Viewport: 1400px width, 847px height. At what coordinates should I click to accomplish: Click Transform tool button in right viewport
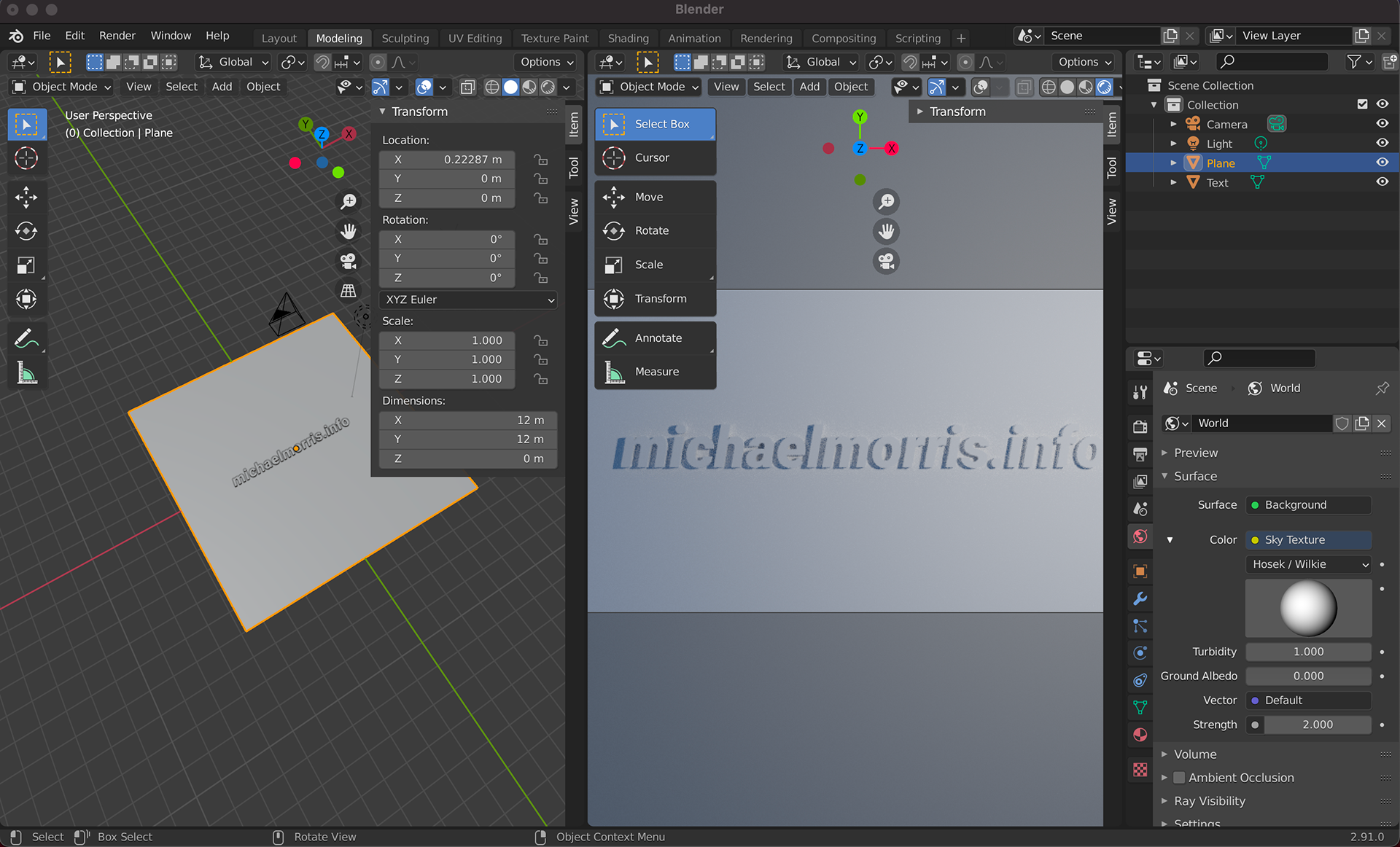click(655, 299)
